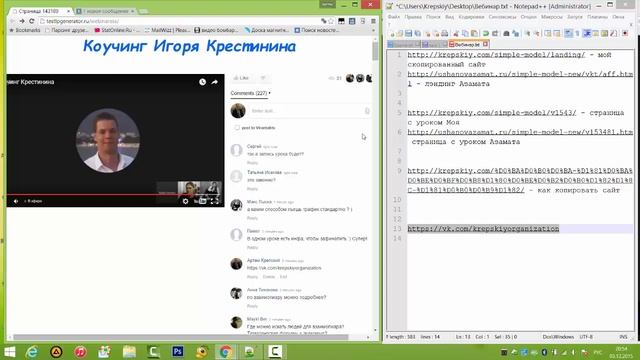This screenshot has height=360, width=640.
Task: Open the Файл menu in Notepad++
Action: (393, 17)
